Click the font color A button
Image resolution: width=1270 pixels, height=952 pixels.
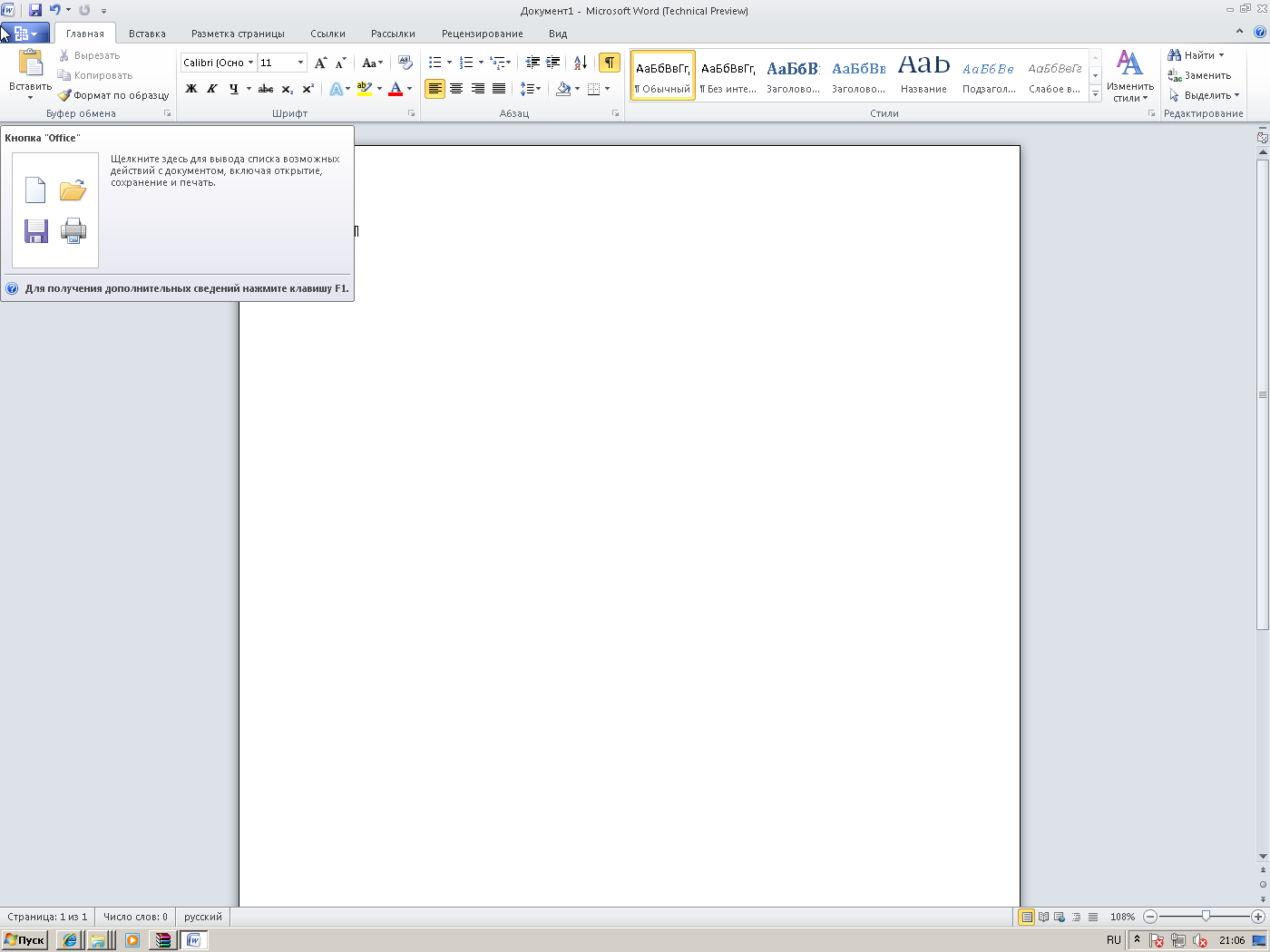click(x=396, y=89)
